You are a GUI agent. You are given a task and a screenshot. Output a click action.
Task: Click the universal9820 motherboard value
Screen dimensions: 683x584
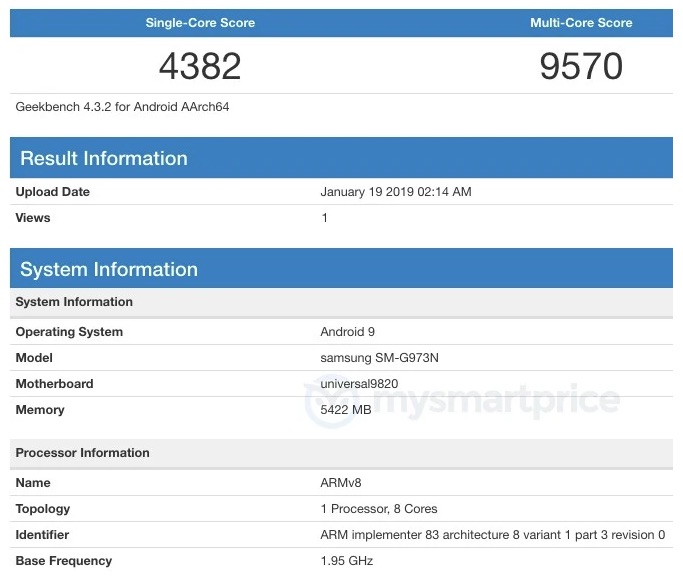click(359, 384)
